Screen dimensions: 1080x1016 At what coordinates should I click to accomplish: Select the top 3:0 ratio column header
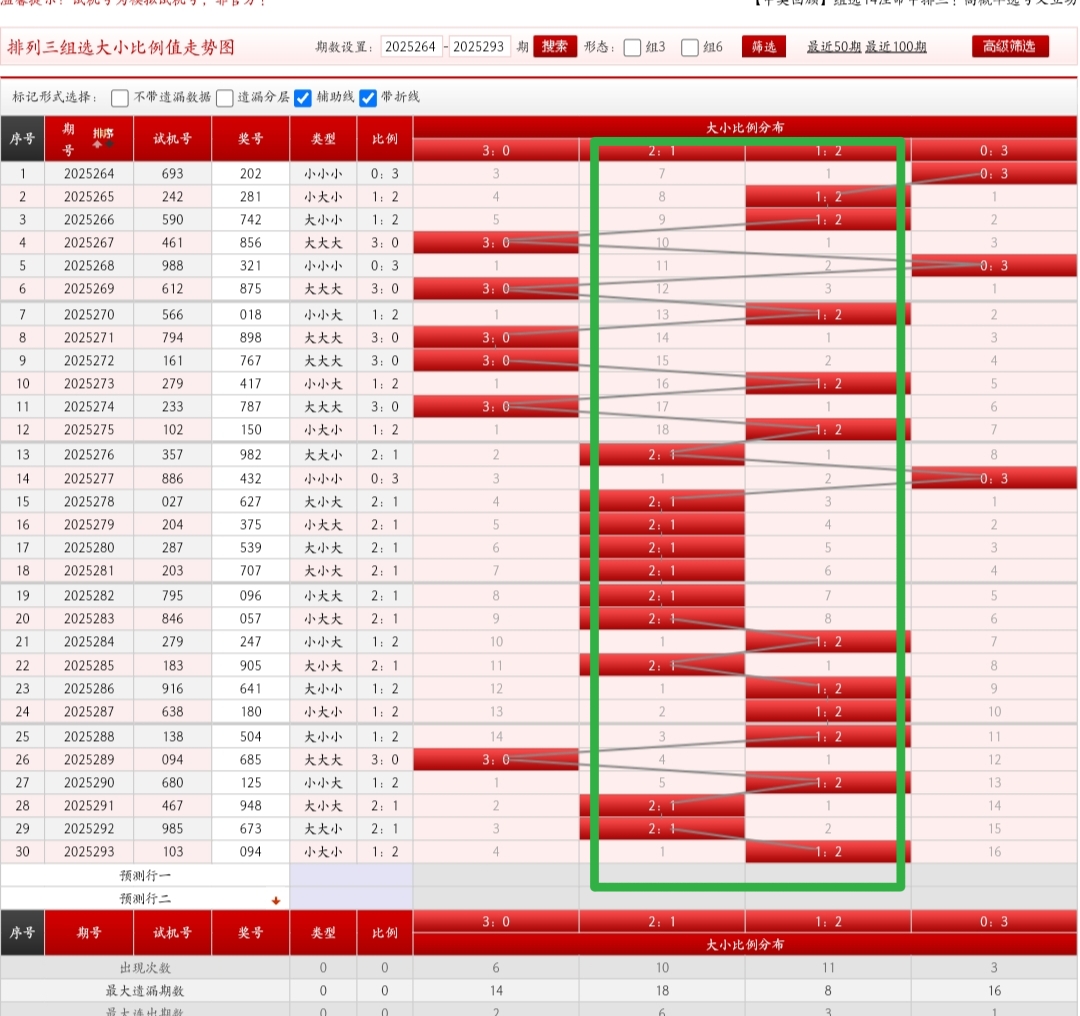pyautogui.click(x=495, y=150)
